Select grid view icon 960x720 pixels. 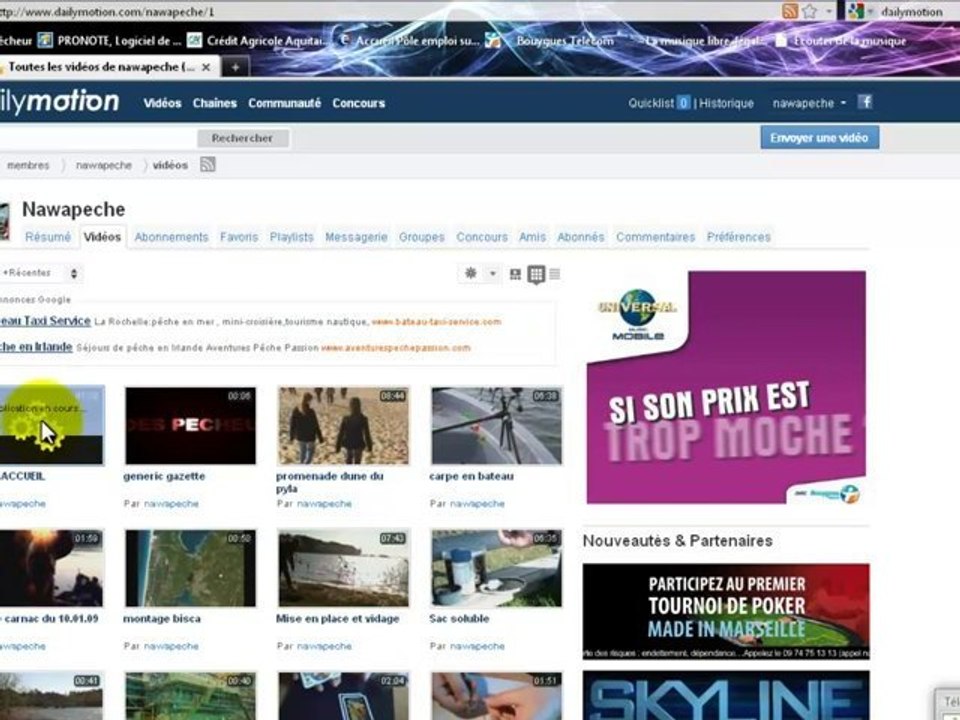tap(536, 274)
